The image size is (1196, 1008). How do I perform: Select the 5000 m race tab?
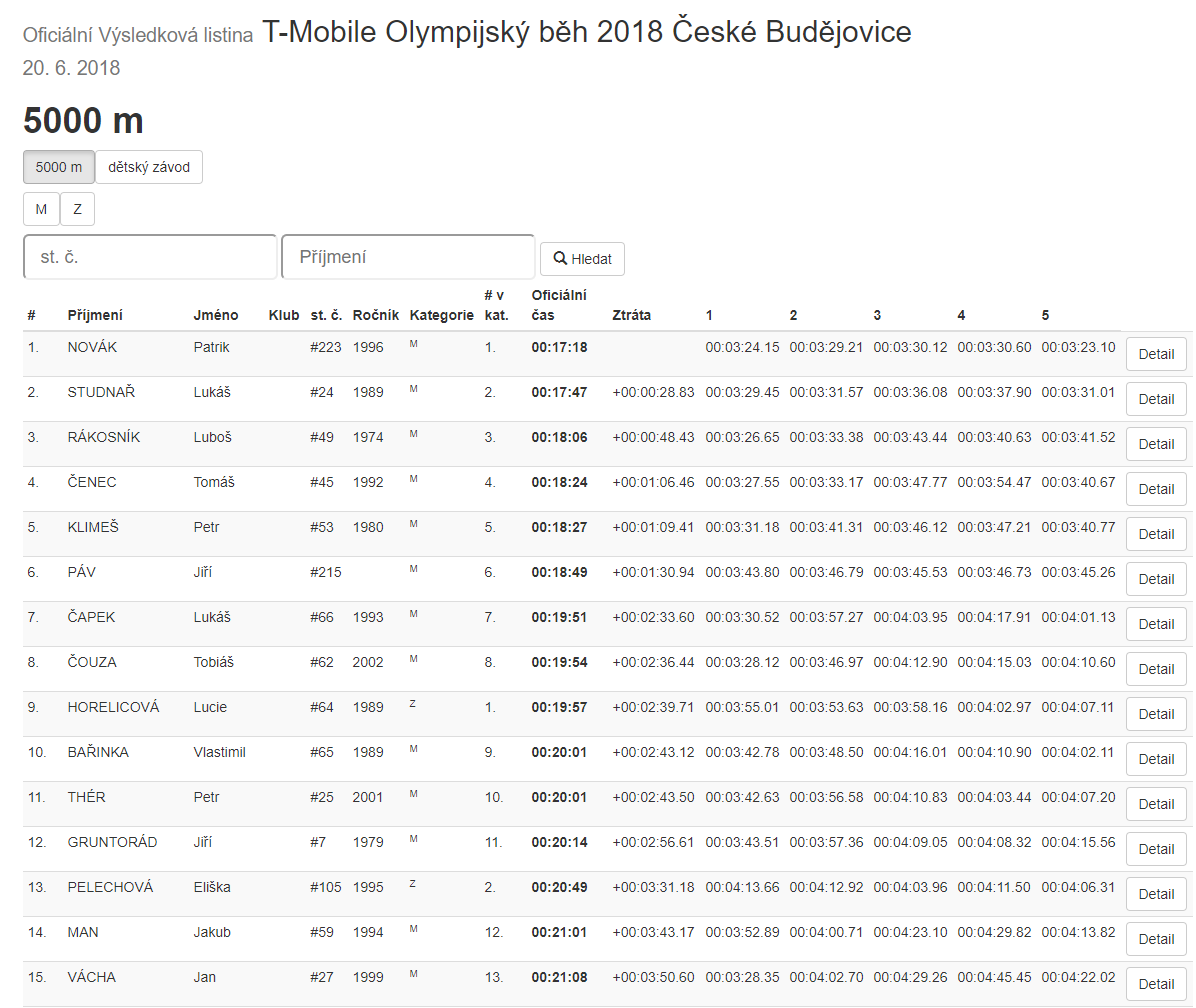[x=59, y=167]
